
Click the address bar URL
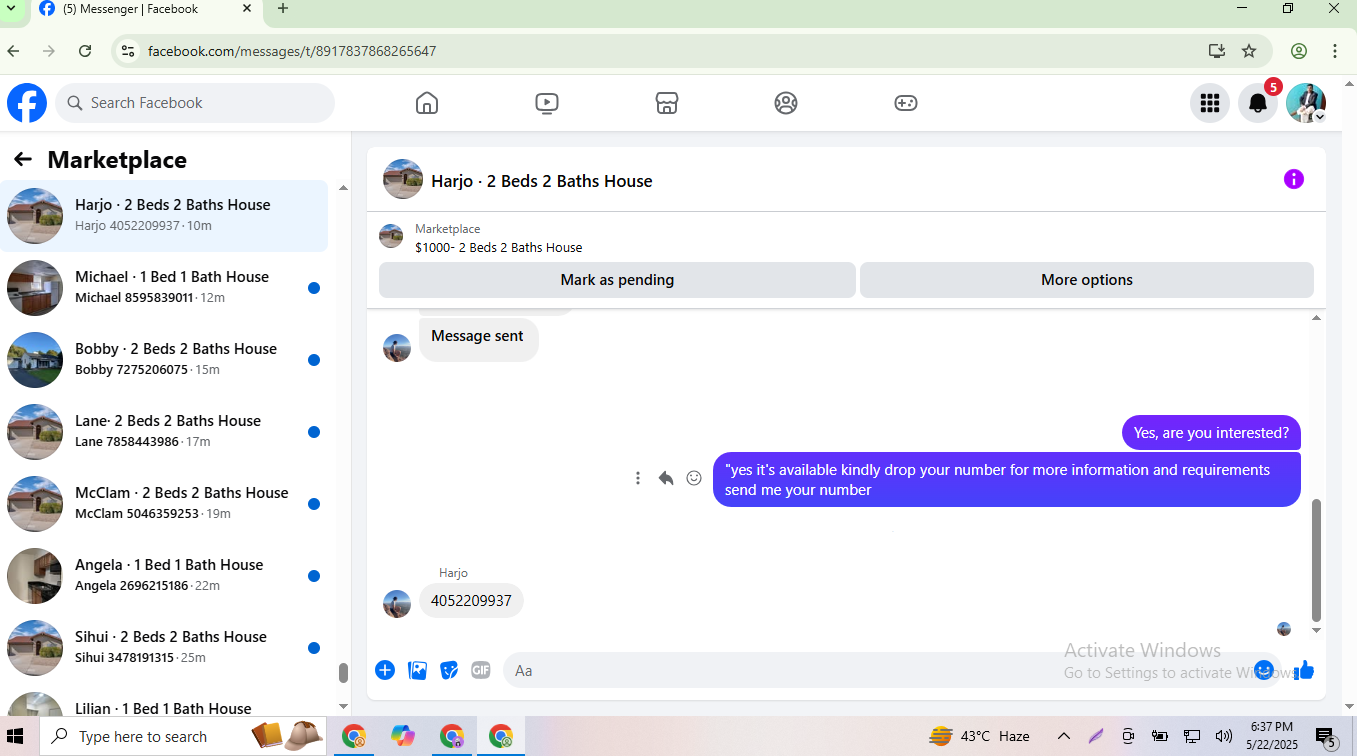[292, 51]
